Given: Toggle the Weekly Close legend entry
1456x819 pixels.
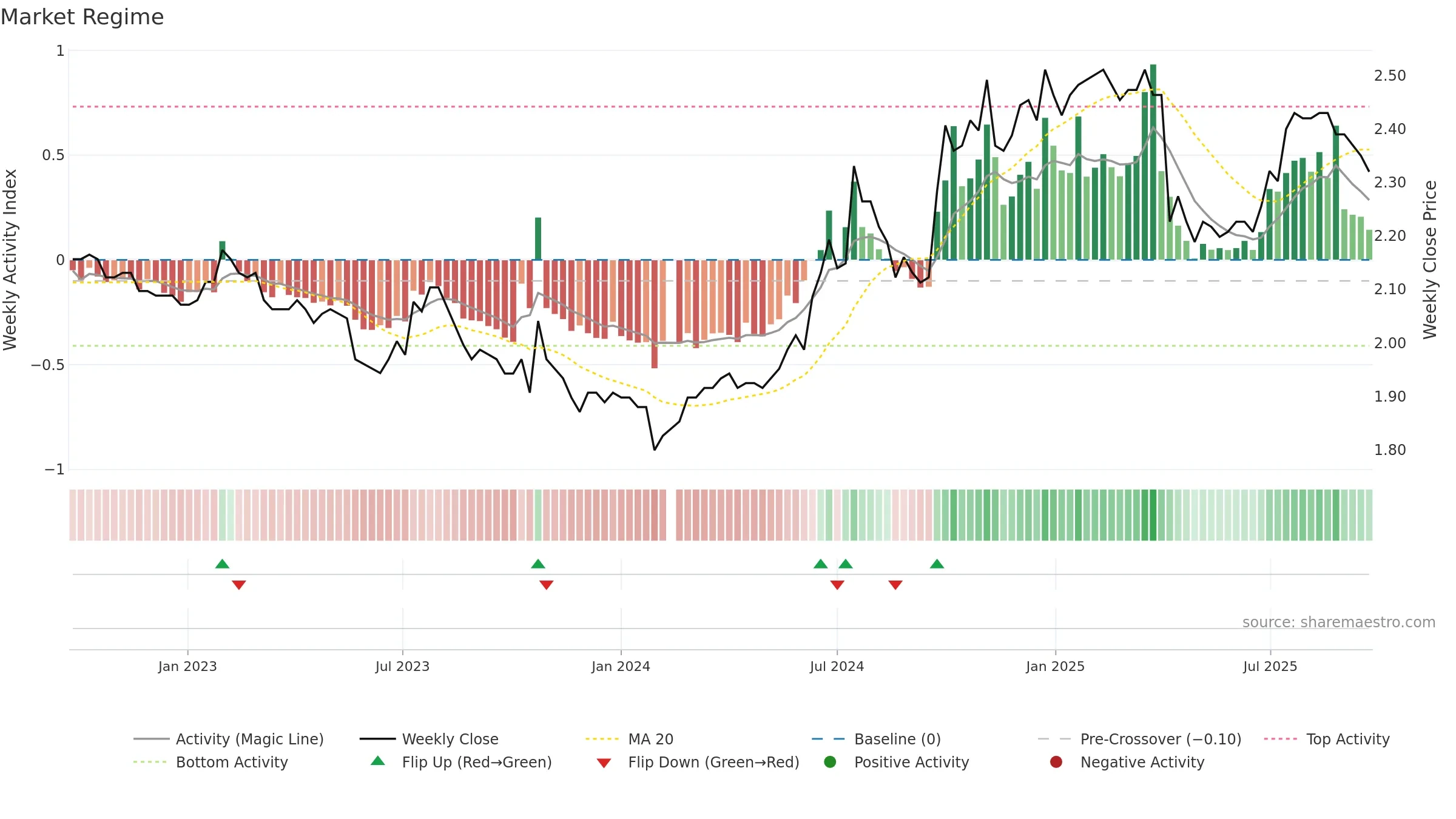Looking at the screenshot, I should 429,739.
